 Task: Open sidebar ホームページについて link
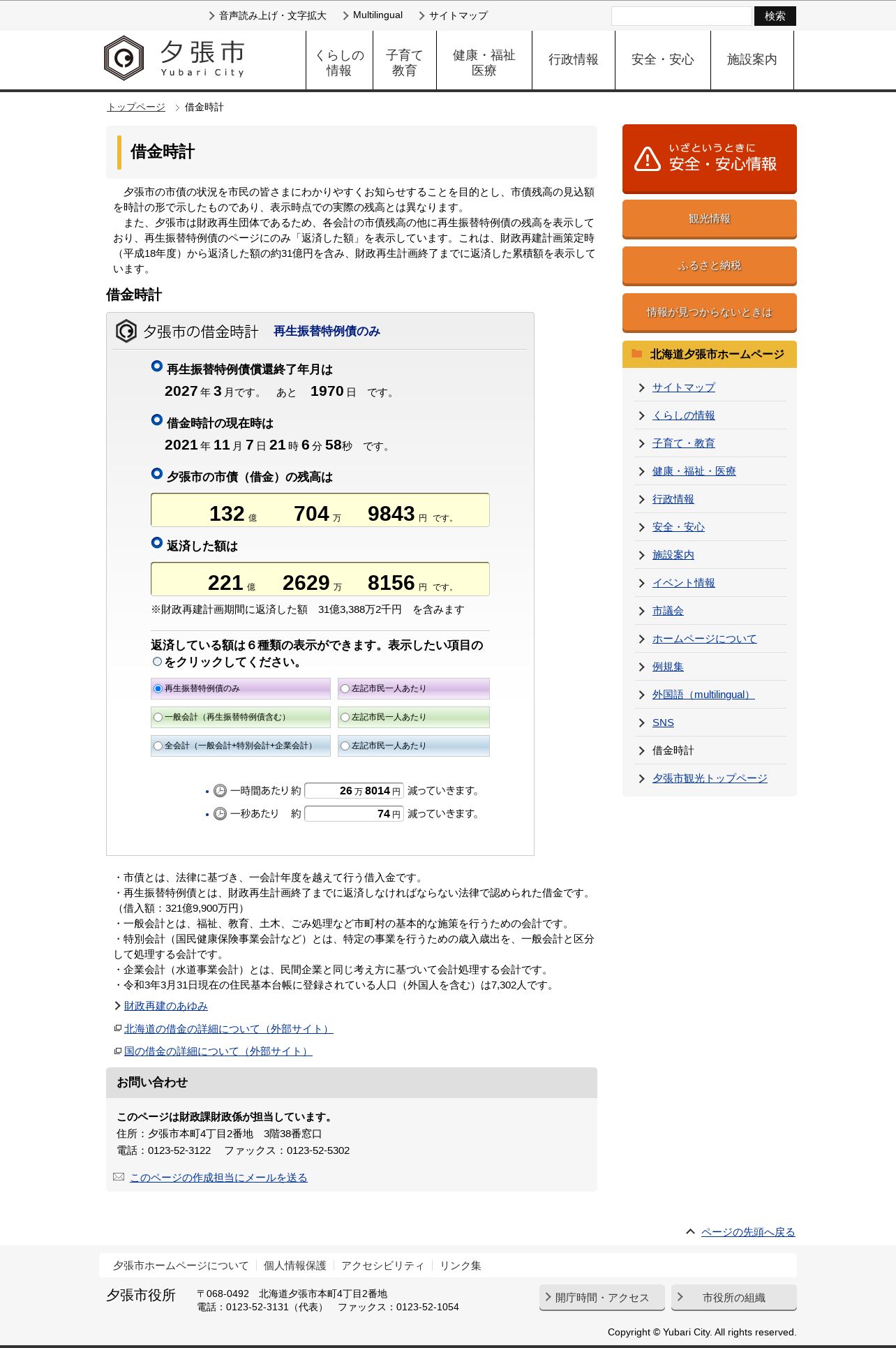point(705,639)
